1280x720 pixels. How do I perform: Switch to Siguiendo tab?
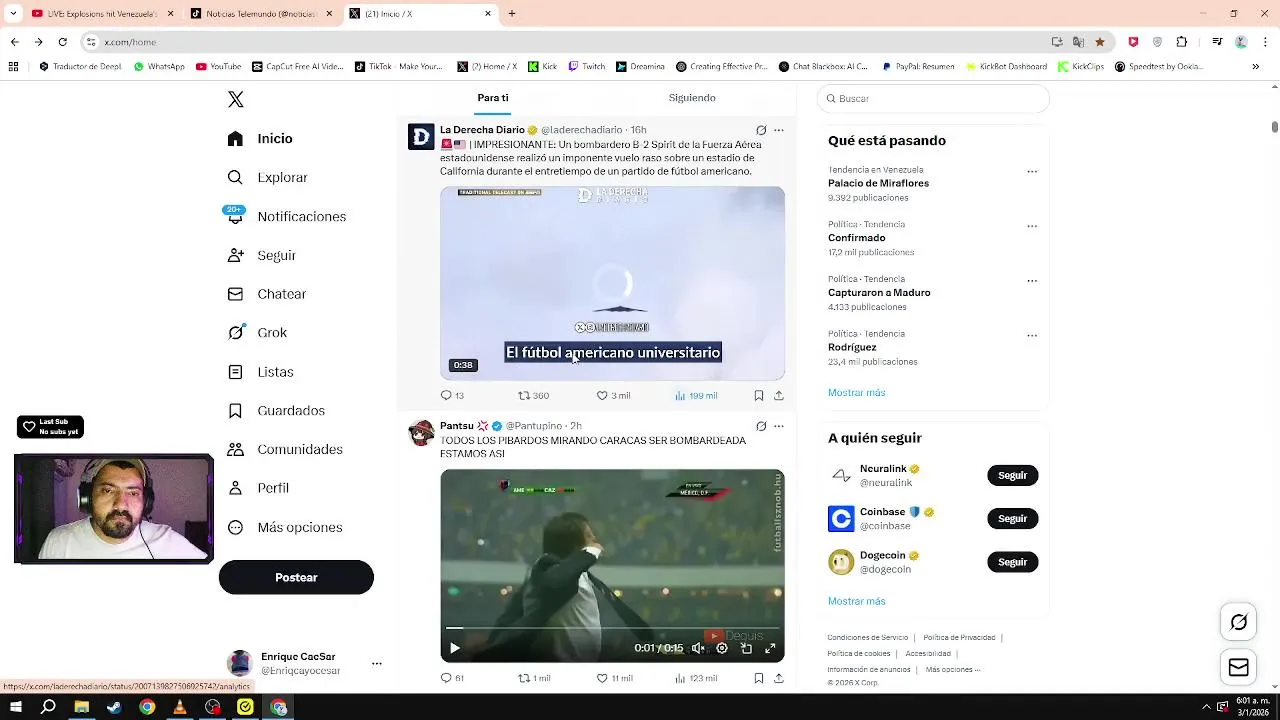click(692, 98)
